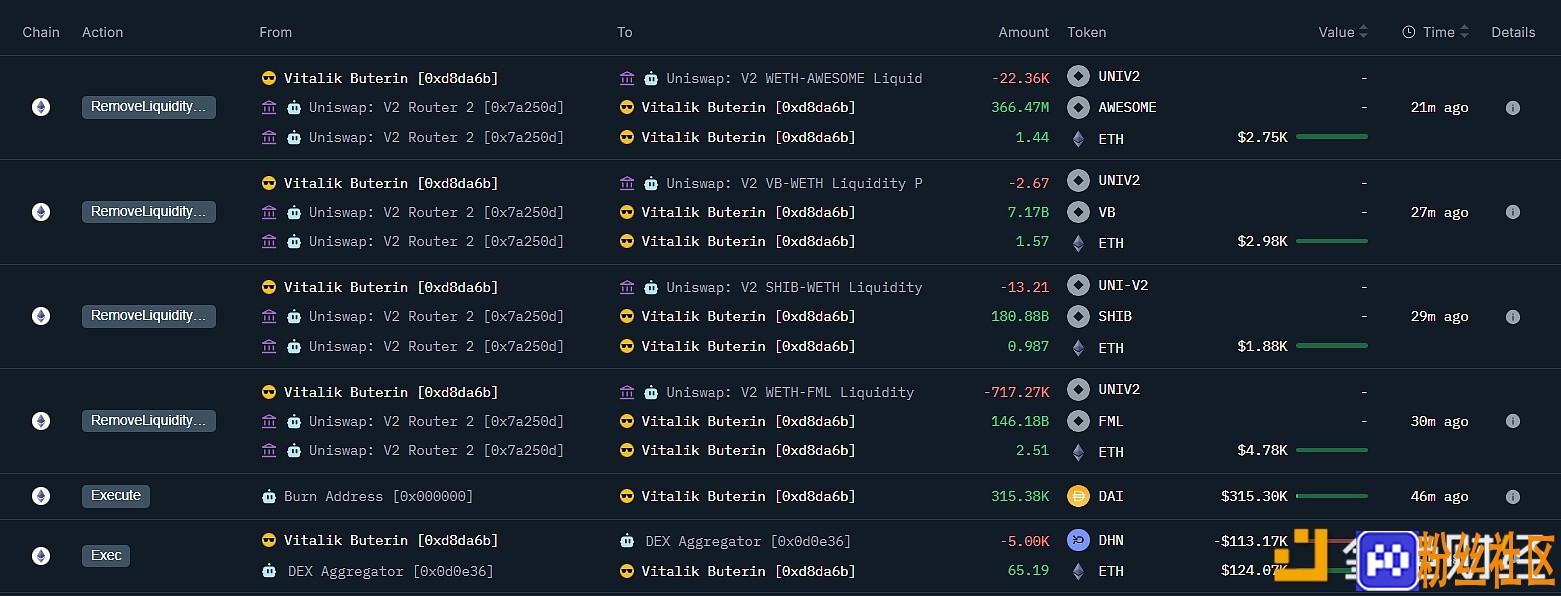Click value bar next to $4.78K

tap(1332, 450)
